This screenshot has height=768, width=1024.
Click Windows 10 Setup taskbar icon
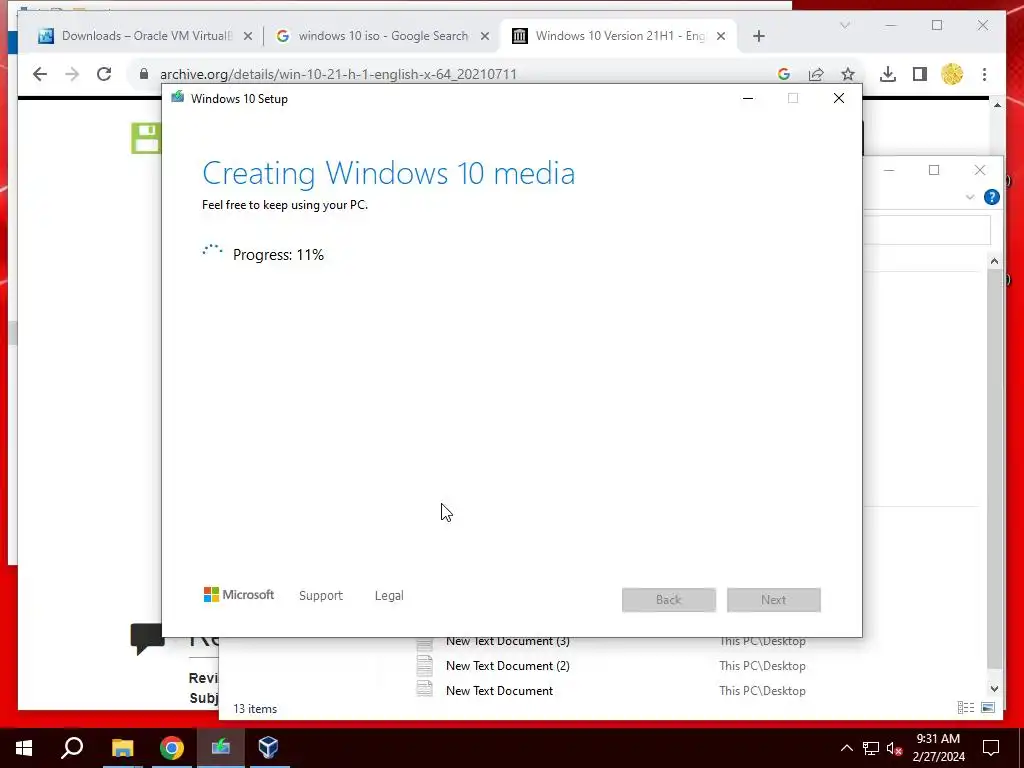pos(221,748)
